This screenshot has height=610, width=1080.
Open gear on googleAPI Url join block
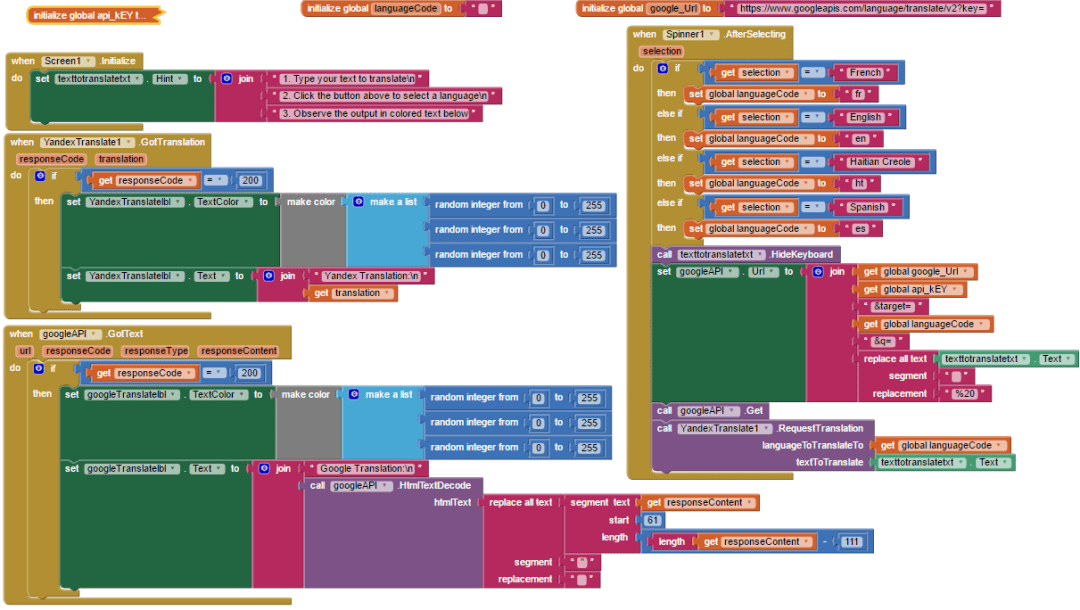[817, 272]
